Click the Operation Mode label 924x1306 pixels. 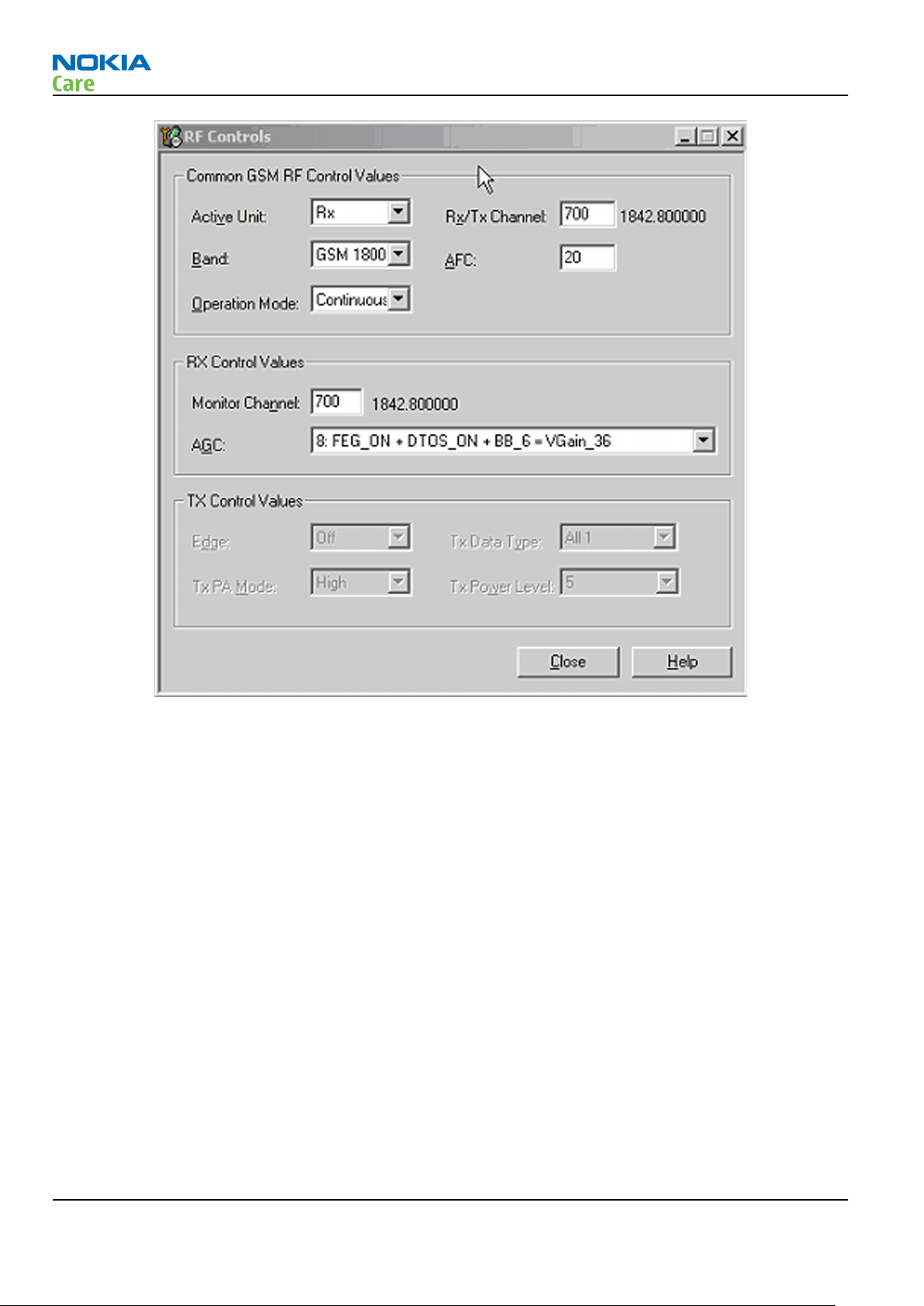(245, 304)
